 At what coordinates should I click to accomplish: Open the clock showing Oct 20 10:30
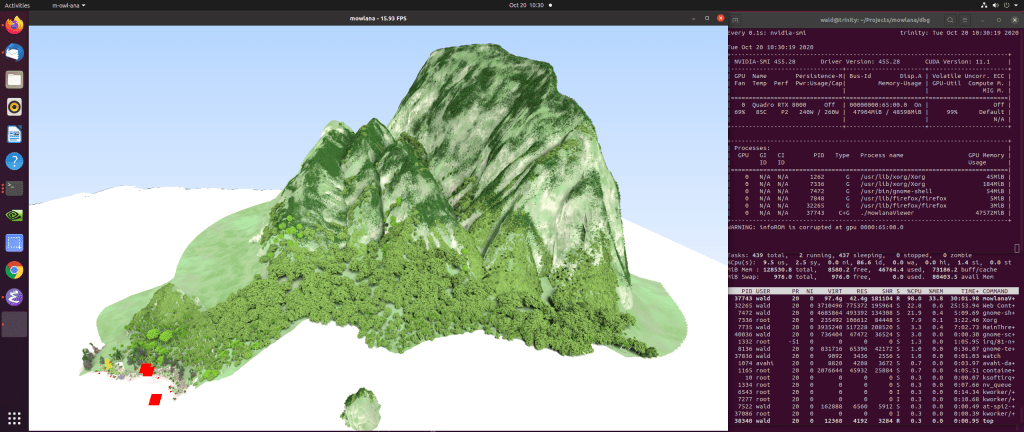pos(511,5)
